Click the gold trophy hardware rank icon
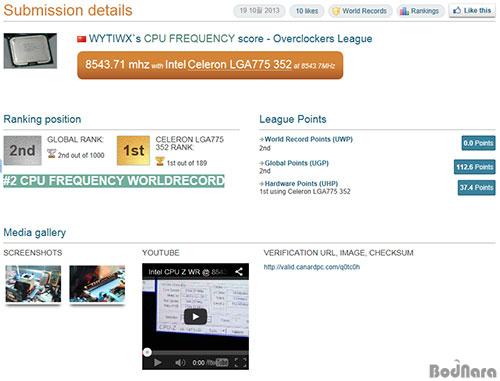The width and height of the screenshot is (500, 381). coord(160,162)
